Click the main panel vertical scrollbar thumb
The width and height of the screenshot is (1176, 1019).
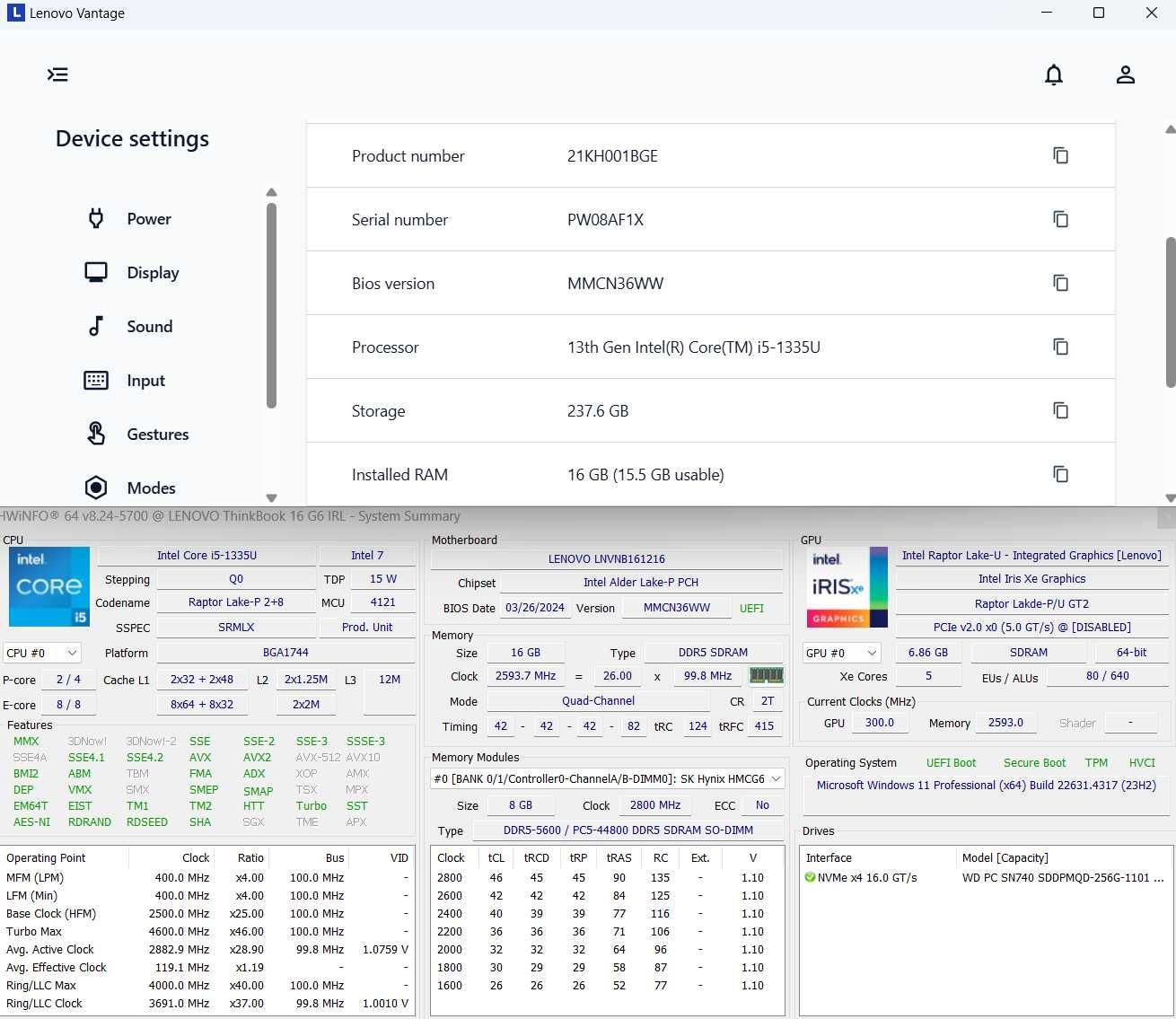pyautogui.click(x=1170, y=312)
